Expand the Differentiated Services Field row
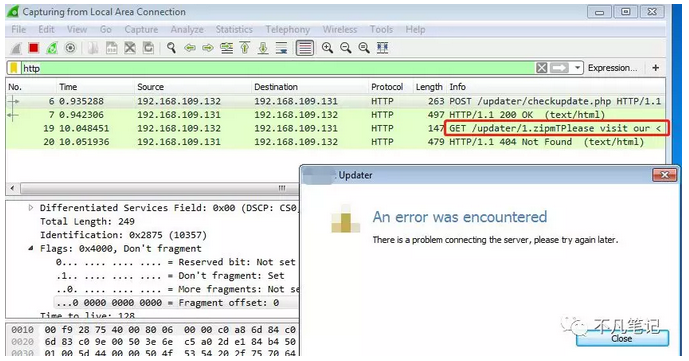 pos(31,208)
